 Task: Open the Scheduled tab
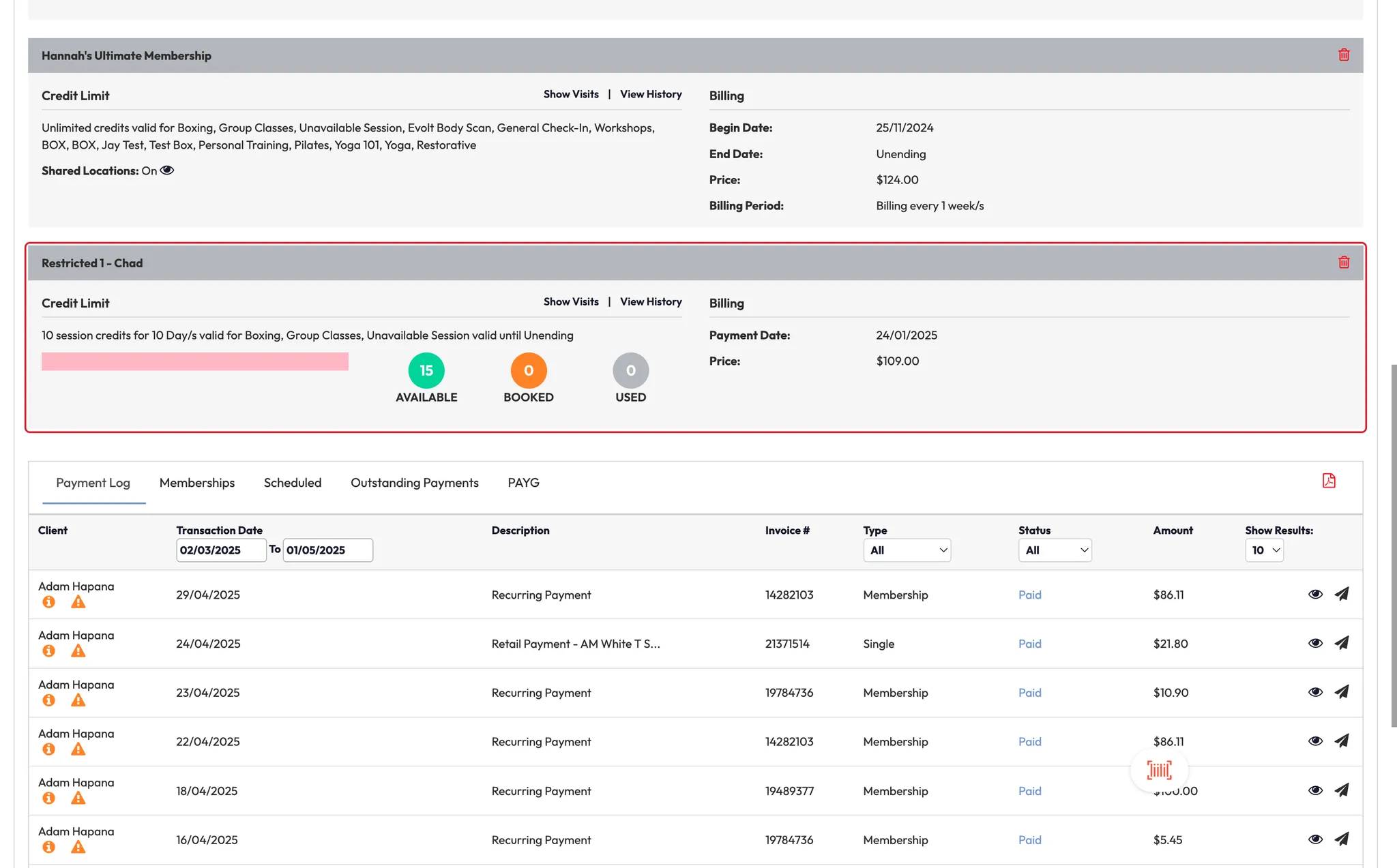coord(292,483)
